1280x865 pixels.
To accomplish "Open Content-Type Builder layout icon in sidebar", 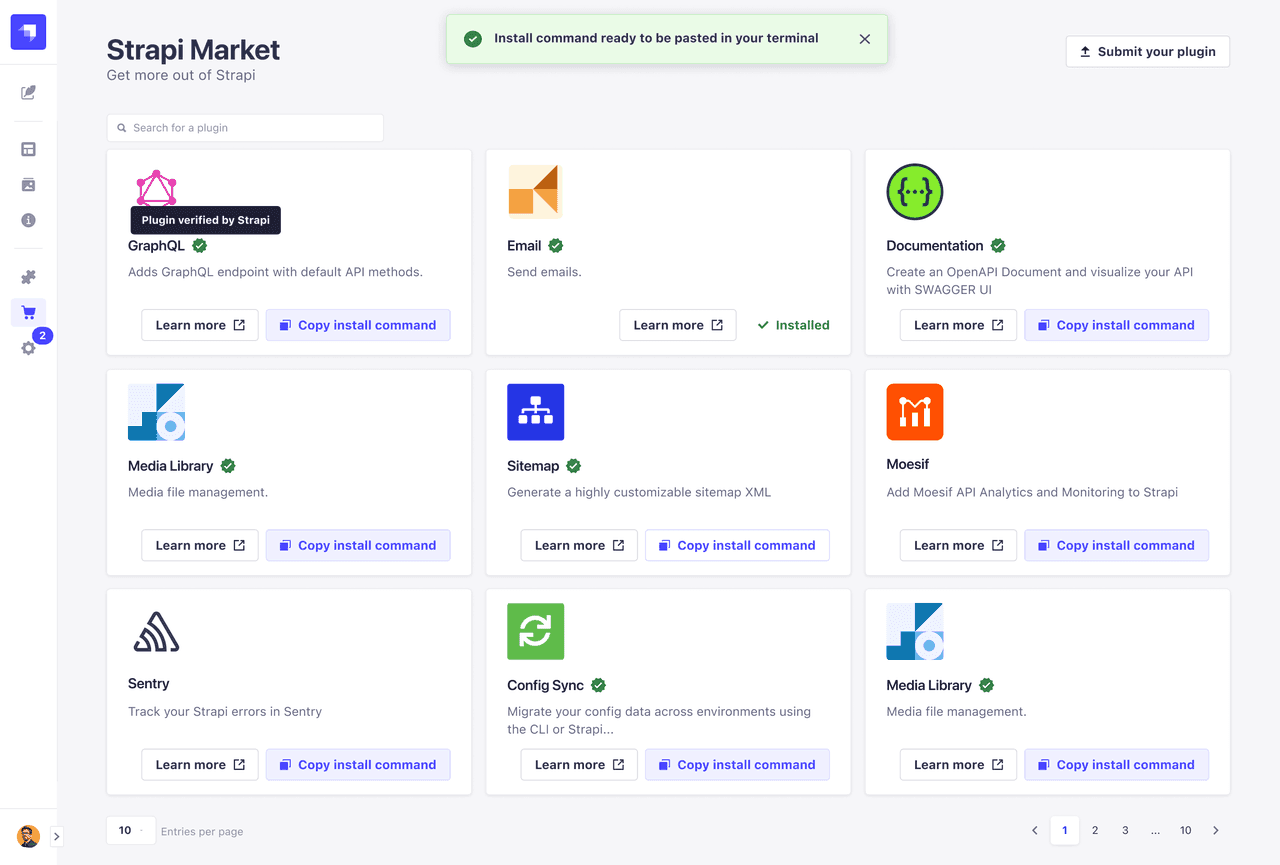I will (x=28, y=149).
